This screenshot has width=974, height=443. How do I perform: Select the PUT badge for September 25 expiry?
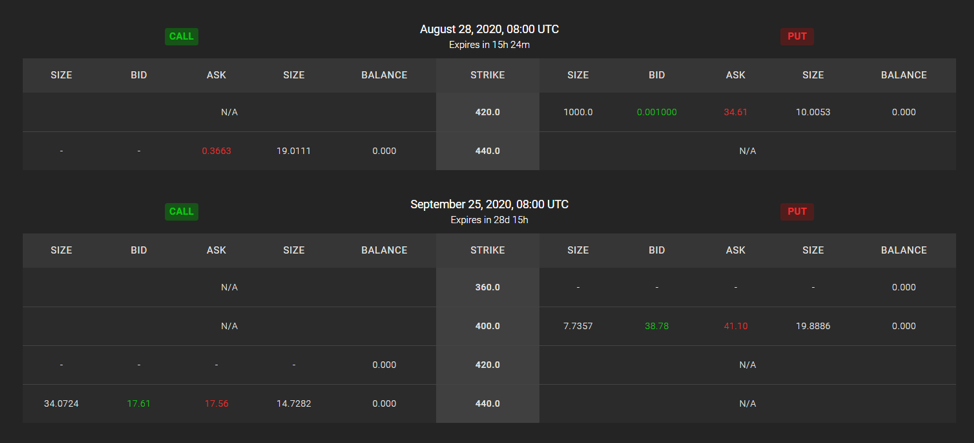click(797, 211)
